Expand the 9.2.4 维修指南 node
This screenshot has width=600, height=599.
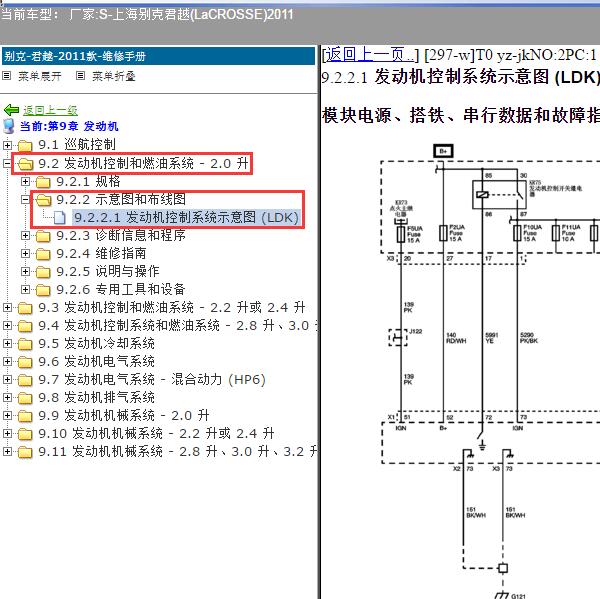click(x=25, y=253)
